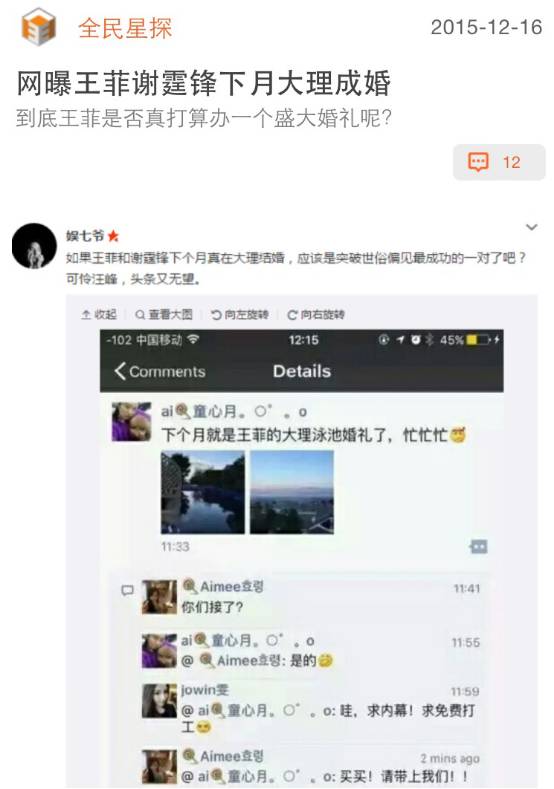The image size is (554, 789).
Task: Open the comment bubble showing 12
Action: pos(499,162)
